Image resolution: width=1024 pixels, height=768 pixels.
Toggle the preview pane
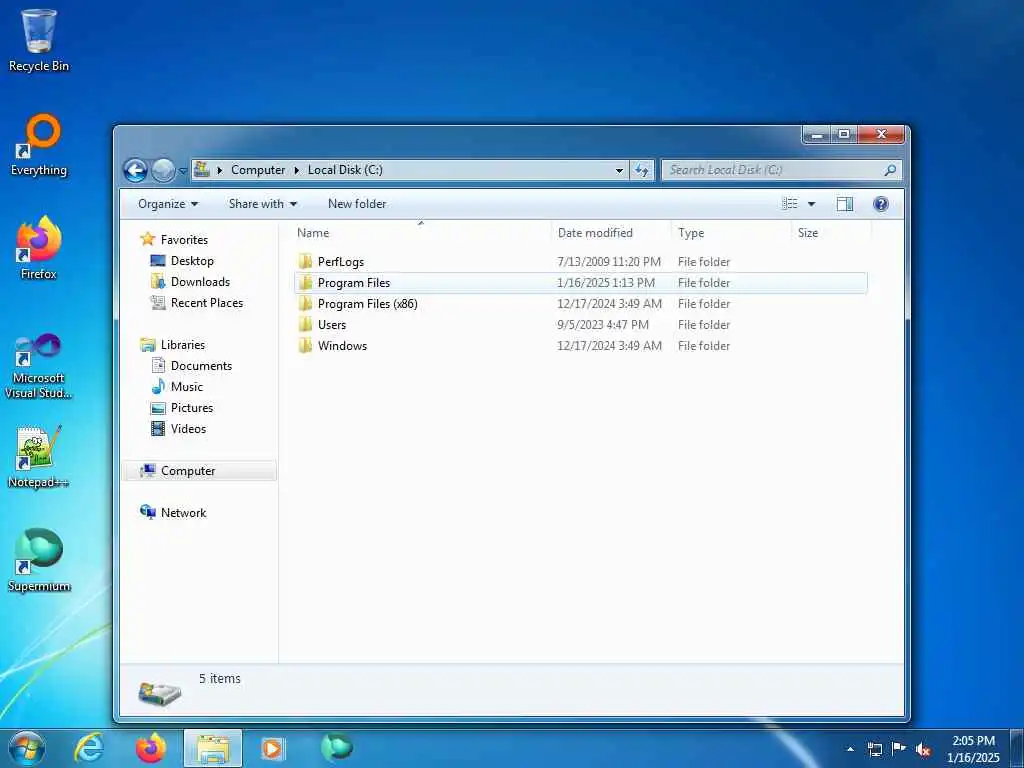point(844,204)
